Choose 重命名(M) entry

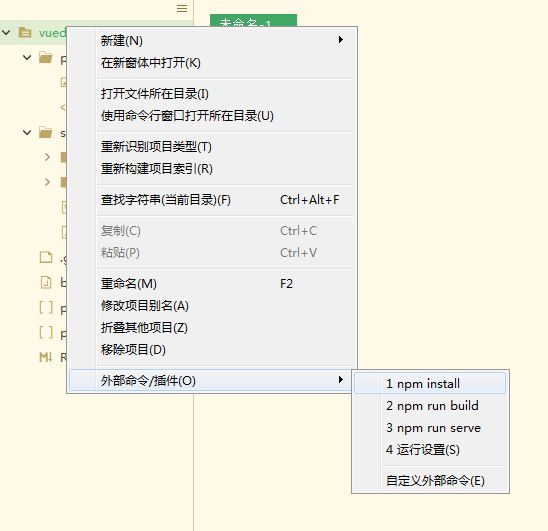(x=212, y=284)
